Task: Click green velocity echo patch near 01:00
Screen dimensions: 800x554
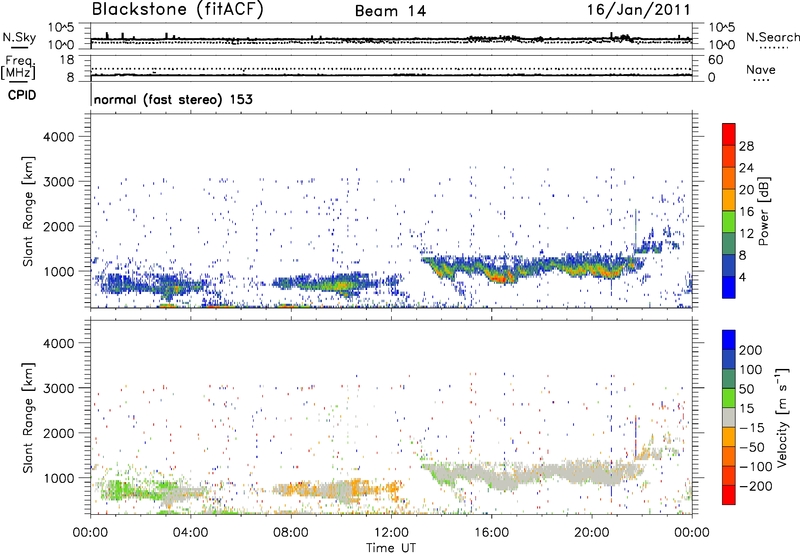Action: pos(116,490)
